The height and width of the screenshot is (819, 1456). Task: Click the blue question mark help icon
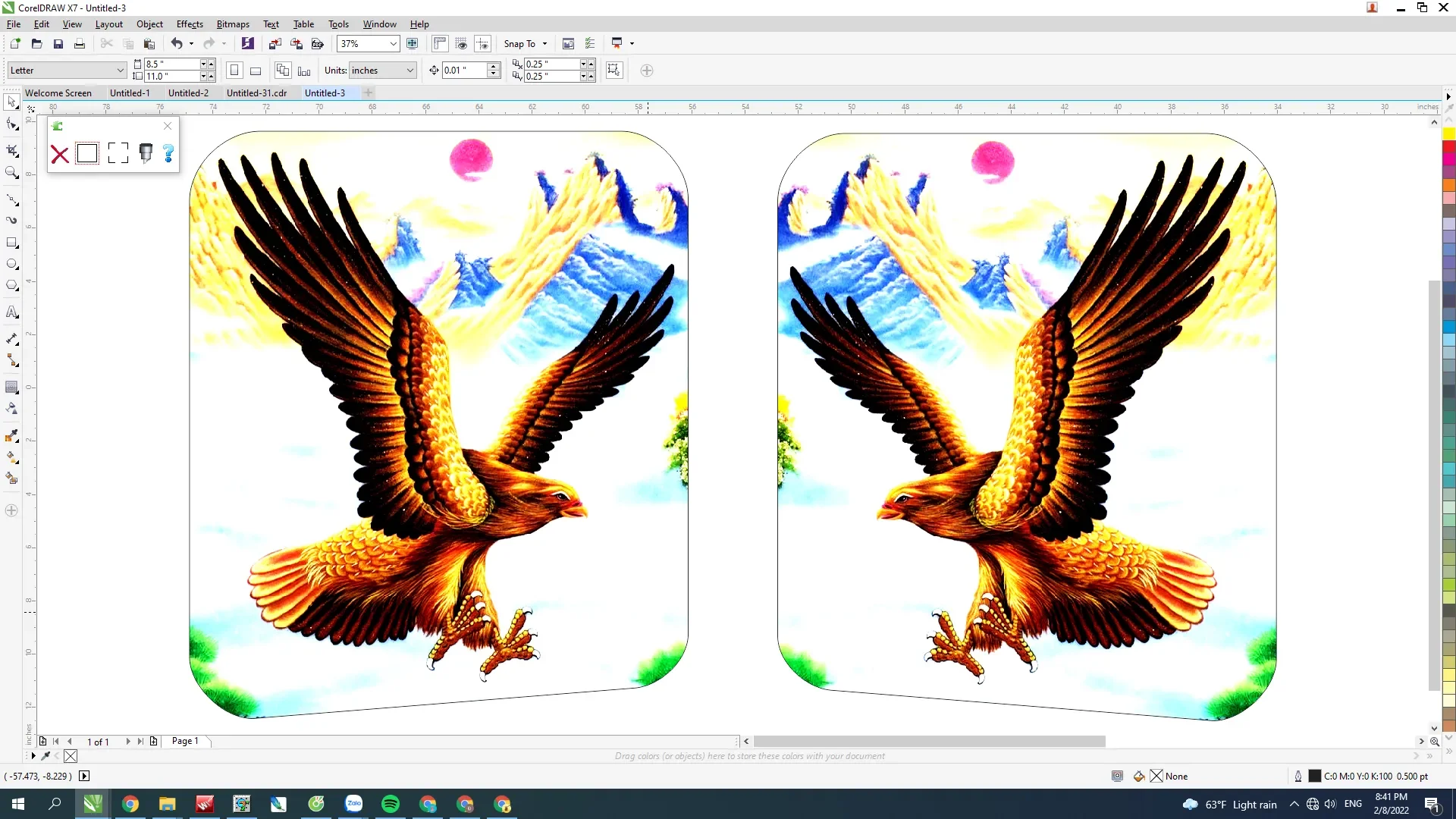168,154
